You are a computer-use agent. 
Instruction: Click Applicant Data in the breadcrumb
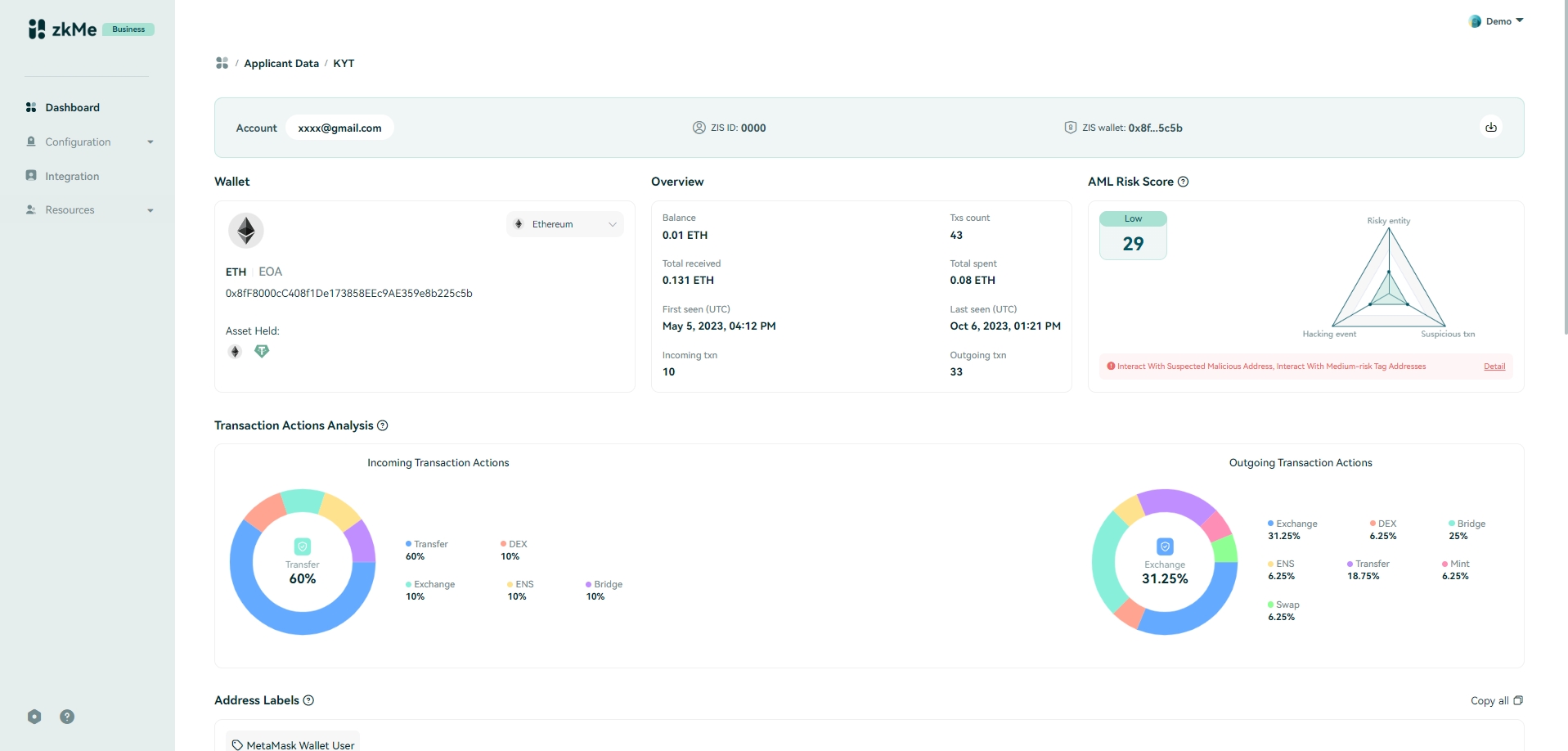281,63
